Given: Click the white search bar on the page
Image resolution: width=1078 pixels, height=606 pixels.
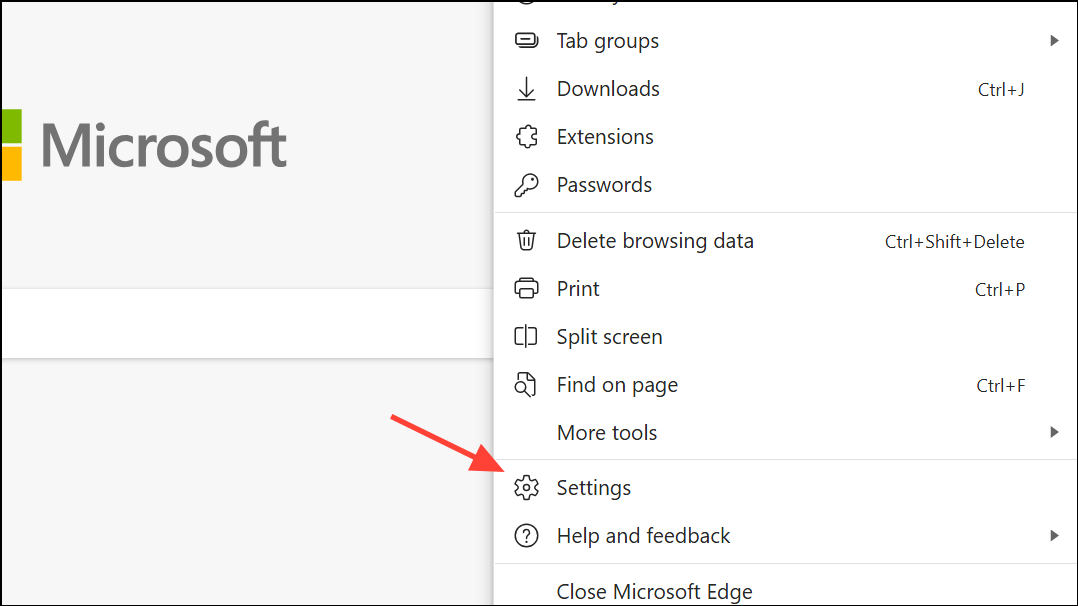Looking at the screenshot, I should (x=248, y=323).
